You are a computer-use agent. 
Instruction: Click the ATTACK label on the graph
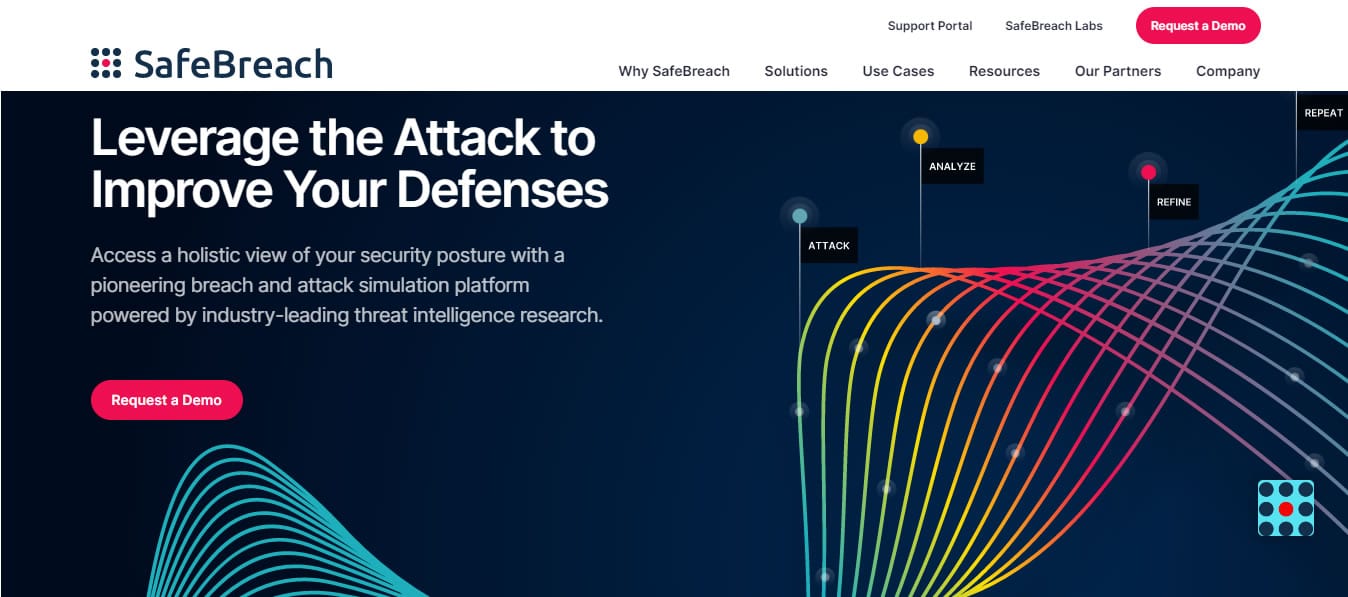(829, 245)
